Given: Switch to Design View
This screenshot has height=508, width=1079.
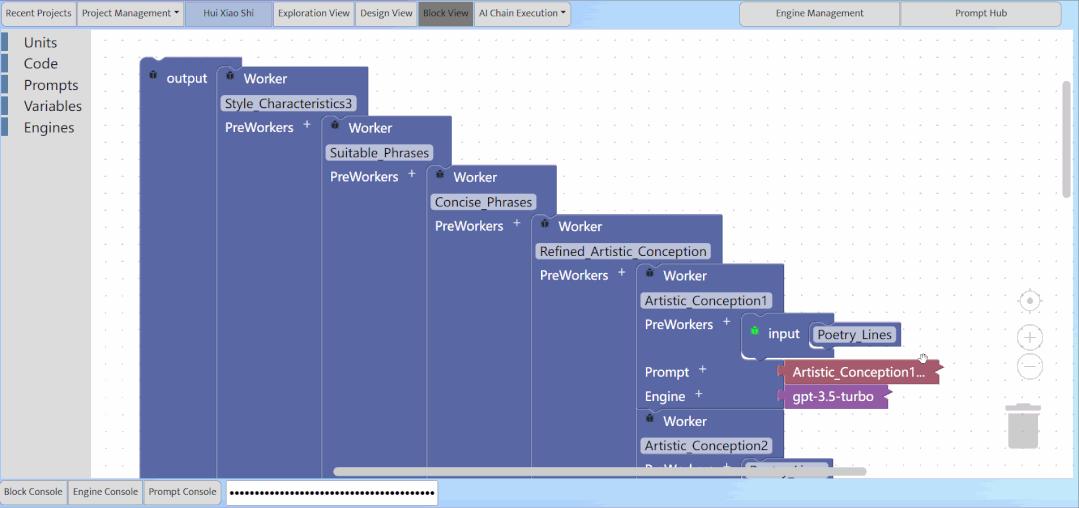Looking at the screenshot, I should pyautogui.click(x=387, y=14).
